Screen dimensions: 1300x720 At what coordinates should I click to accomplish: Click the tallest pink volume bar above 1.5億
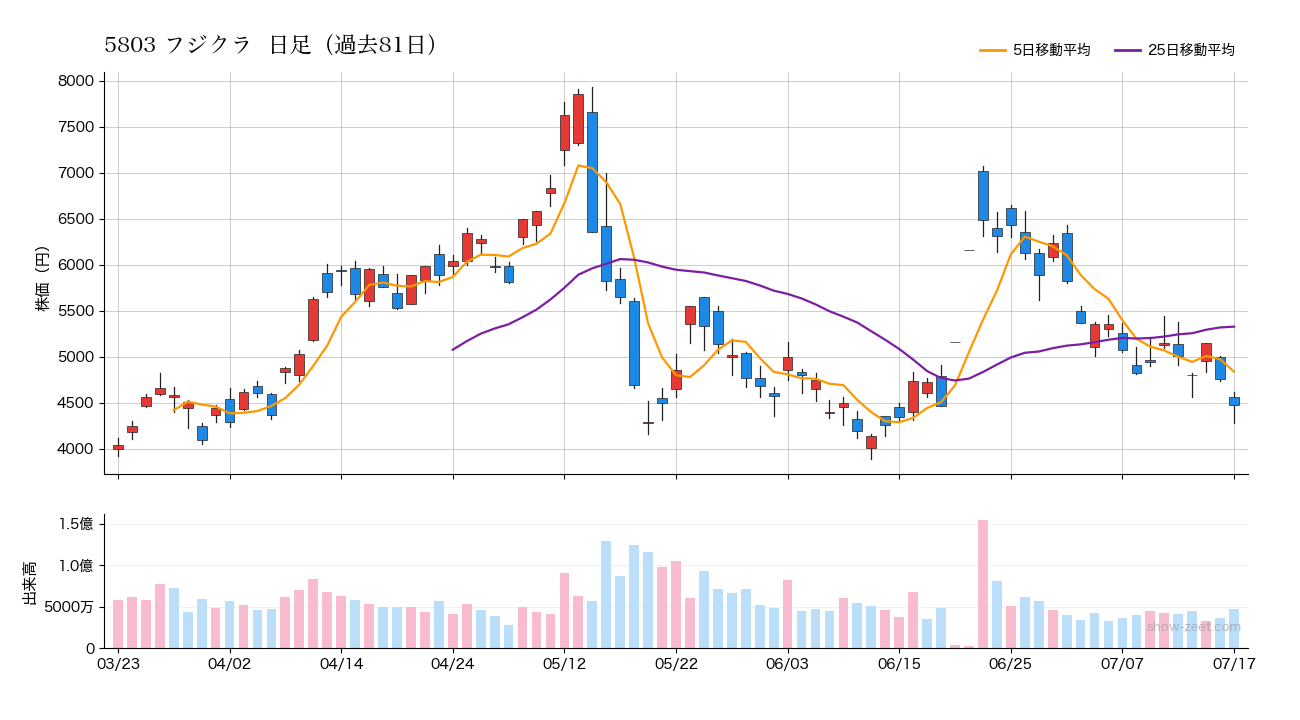[983, 584]
